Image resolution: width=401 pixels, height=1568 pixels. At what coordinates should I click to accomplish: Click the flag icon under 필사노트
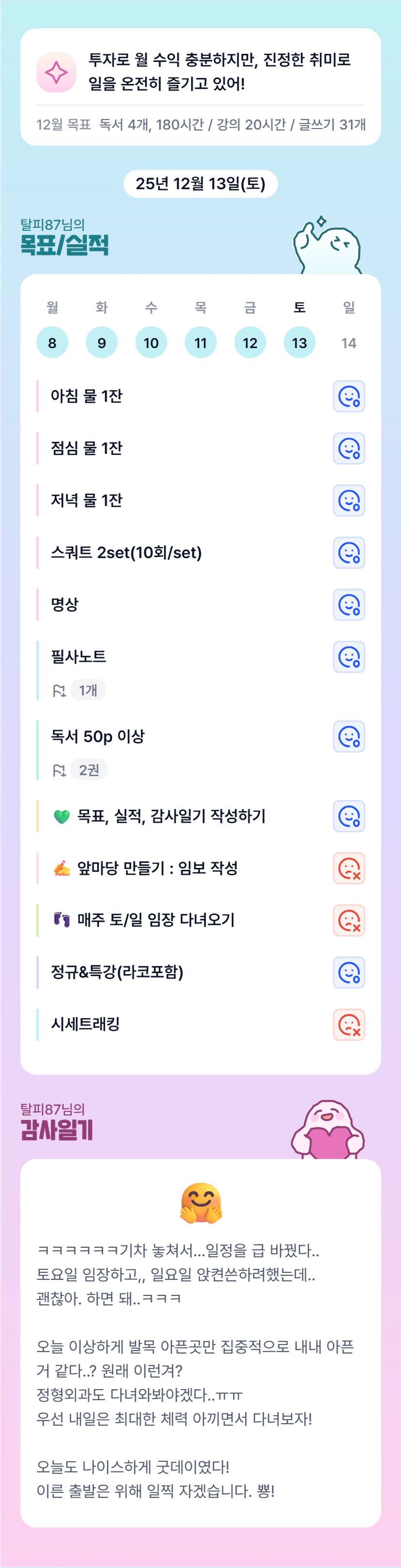point(59,690)
